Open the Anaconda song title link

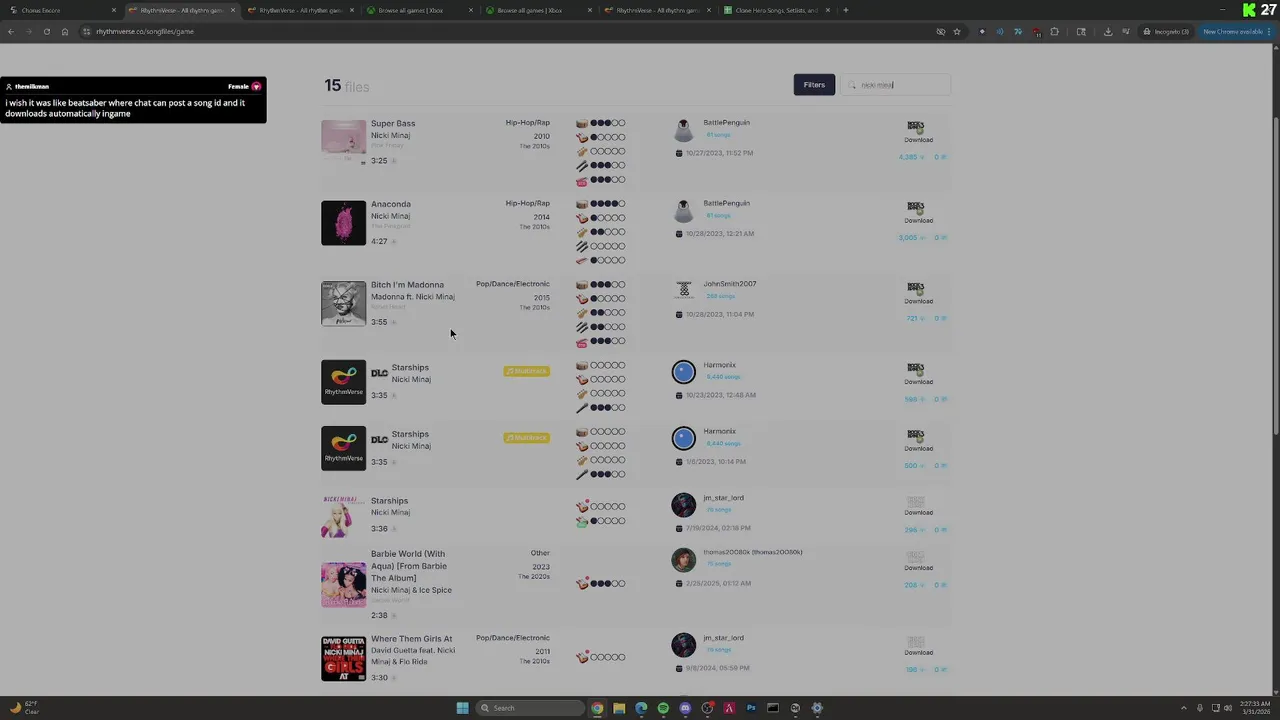click(391, 204)
